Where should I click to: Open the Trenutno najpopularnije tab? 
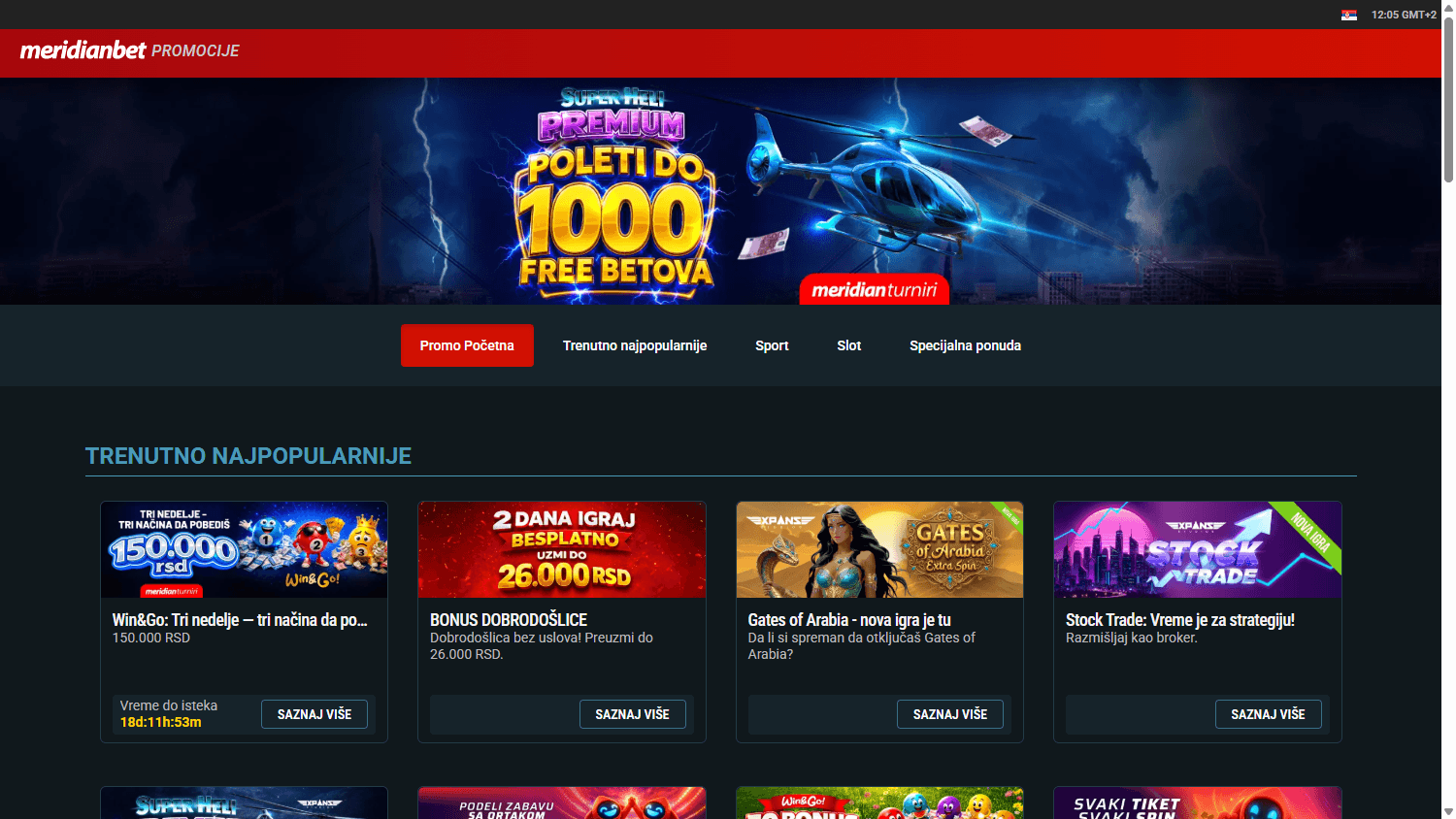tap(635, 345)
